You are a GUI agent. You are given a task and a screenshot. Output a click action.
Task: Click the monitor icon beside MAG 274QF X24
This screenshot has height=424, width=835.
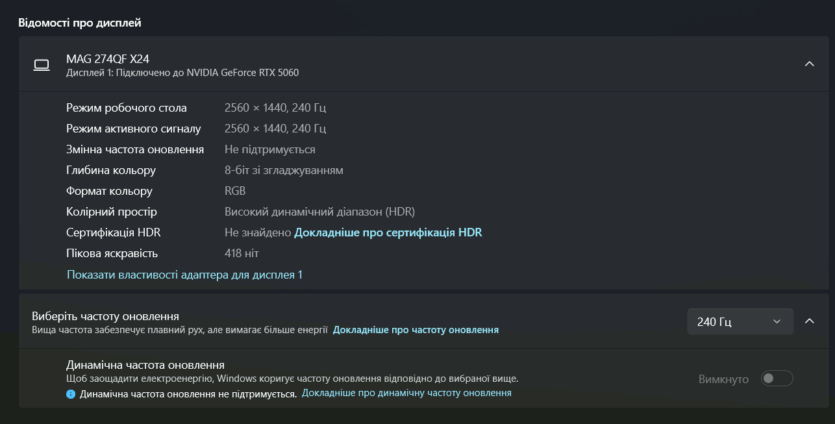click(41, 65)
